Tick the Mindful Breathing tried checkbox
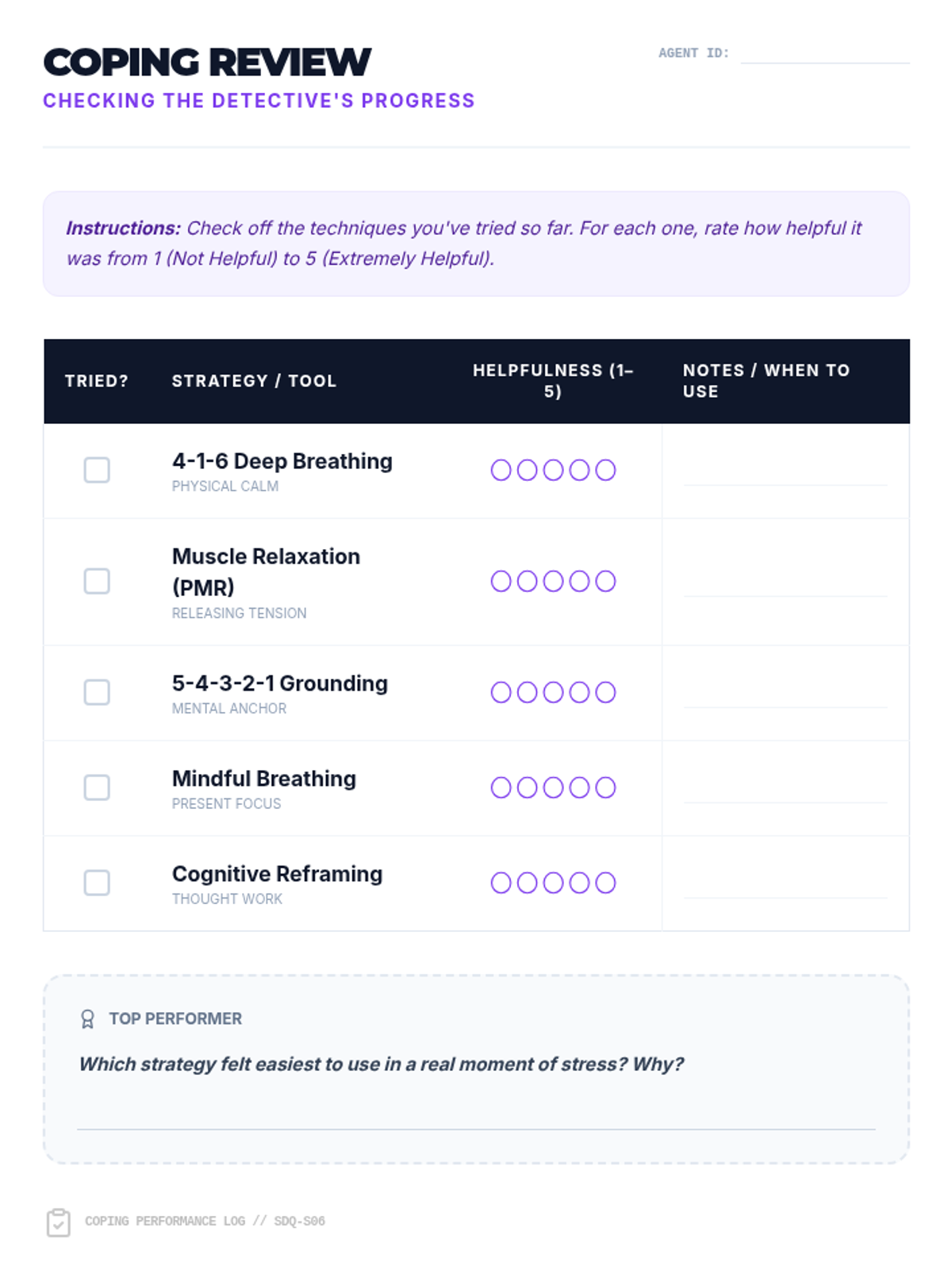 [x=97, y=787]
